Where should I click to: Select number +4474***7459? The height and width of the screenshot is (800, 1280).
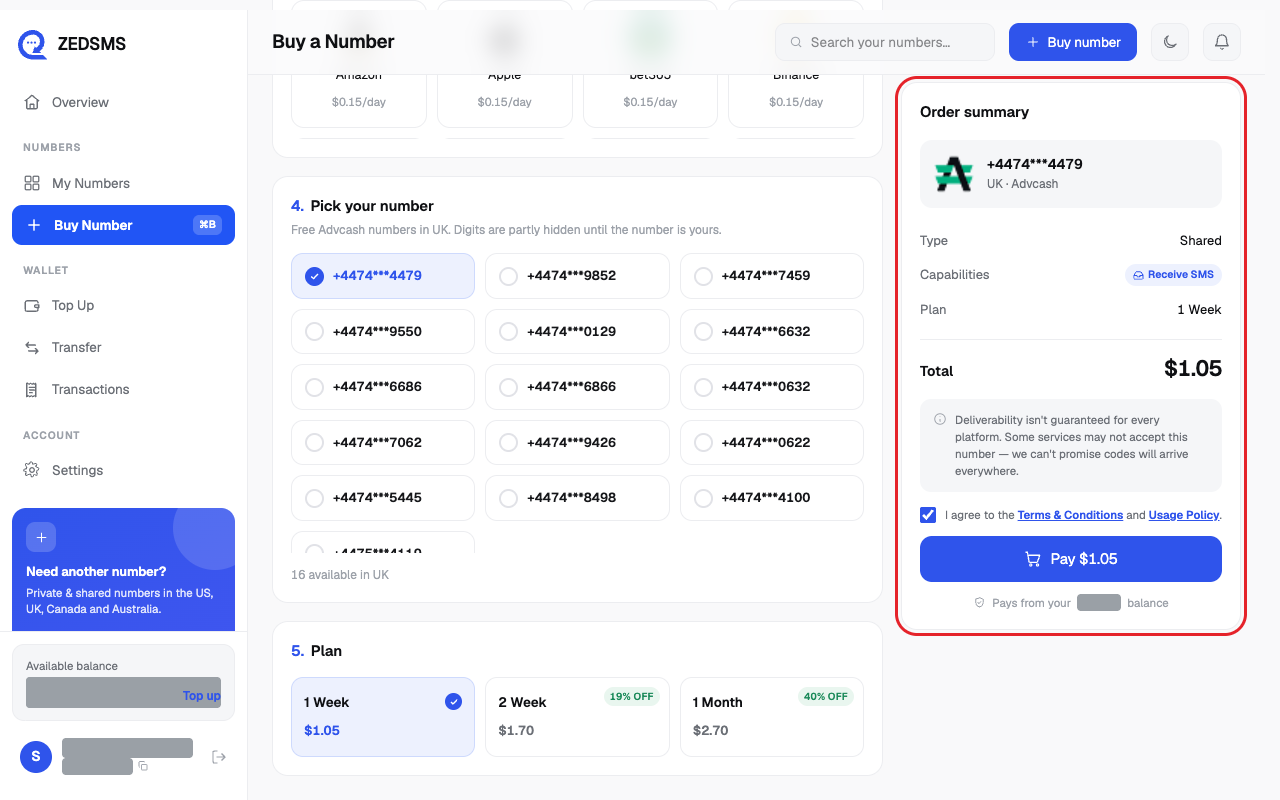[771, 275]
